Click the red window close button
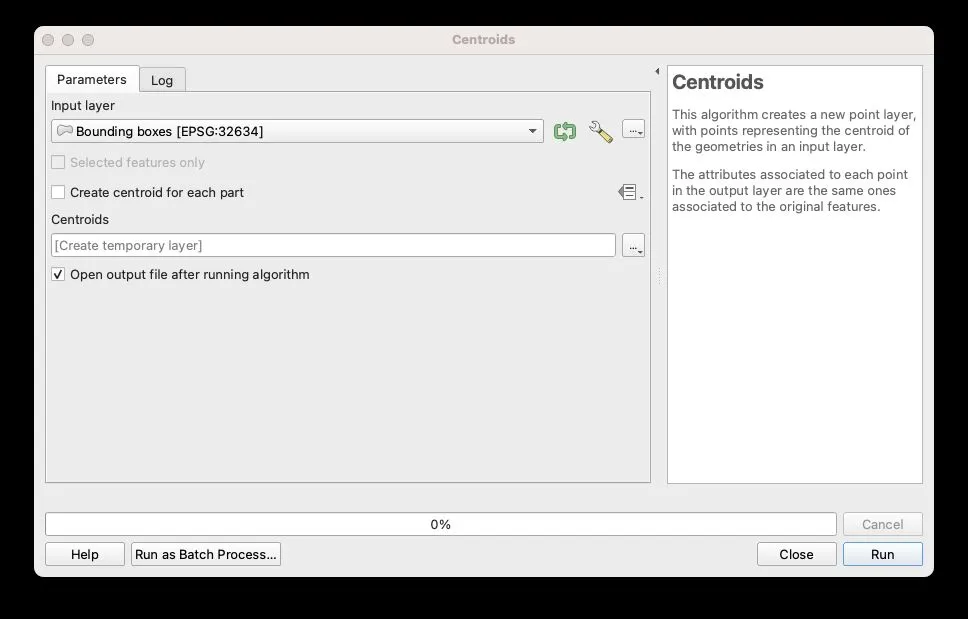Image resolution: width=968 pixels, height=619 pixels. 48,40
